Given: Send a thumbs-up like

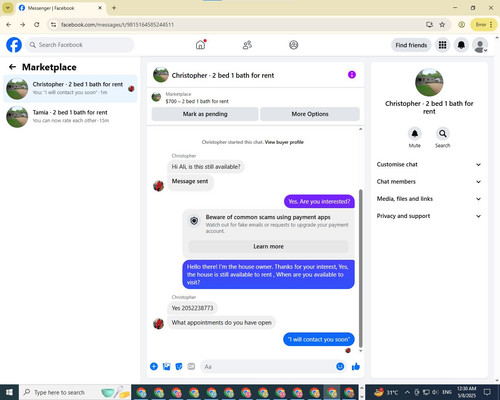Looking at the screenshot, I should tap(356, 367).
